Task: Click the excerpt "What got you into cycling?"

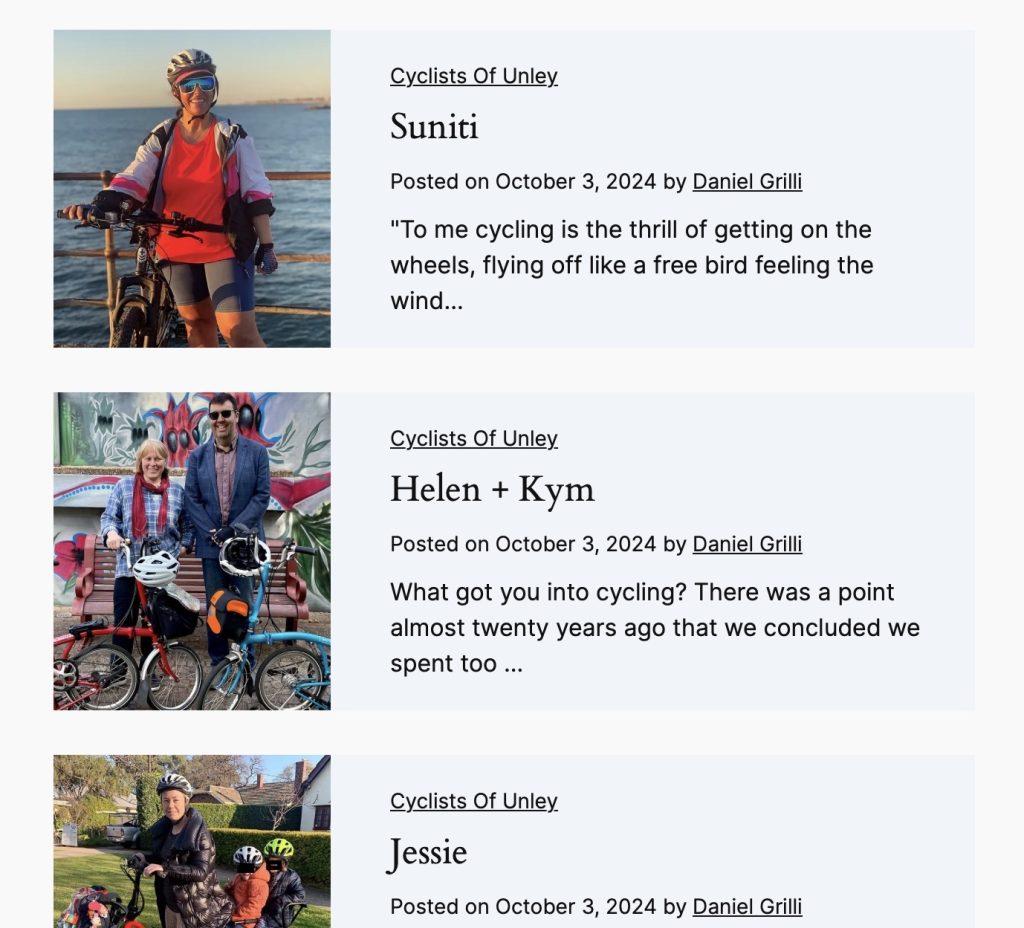Action: (x=654, y=627)
